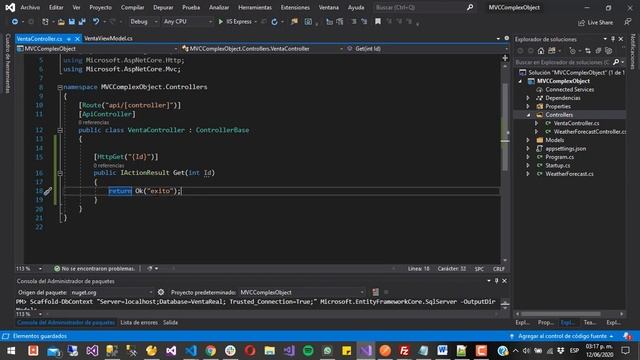The width and height of the screenshot is (640, 360).
Task: Open Spotify from the taskbar
Action: click(308, 351)
